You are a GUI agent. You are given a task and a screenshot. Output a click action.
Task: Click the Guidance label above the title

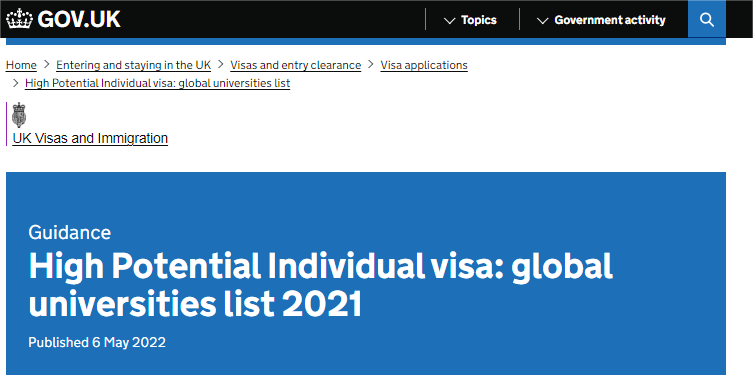[x=70, y=232]
